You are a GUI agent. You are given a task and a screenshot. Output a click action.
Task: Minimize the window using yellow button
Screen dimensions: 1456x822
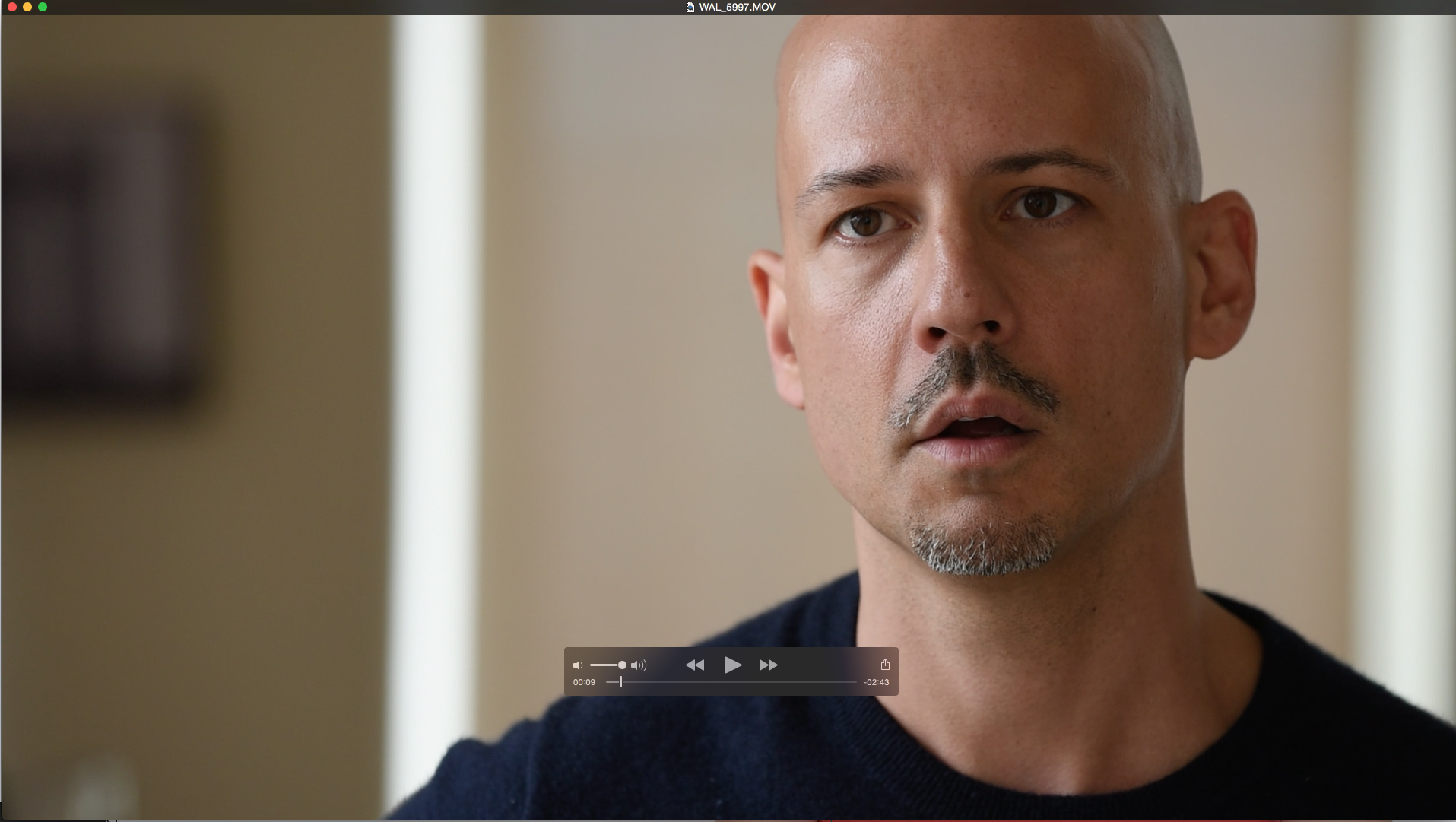[27, 7]
